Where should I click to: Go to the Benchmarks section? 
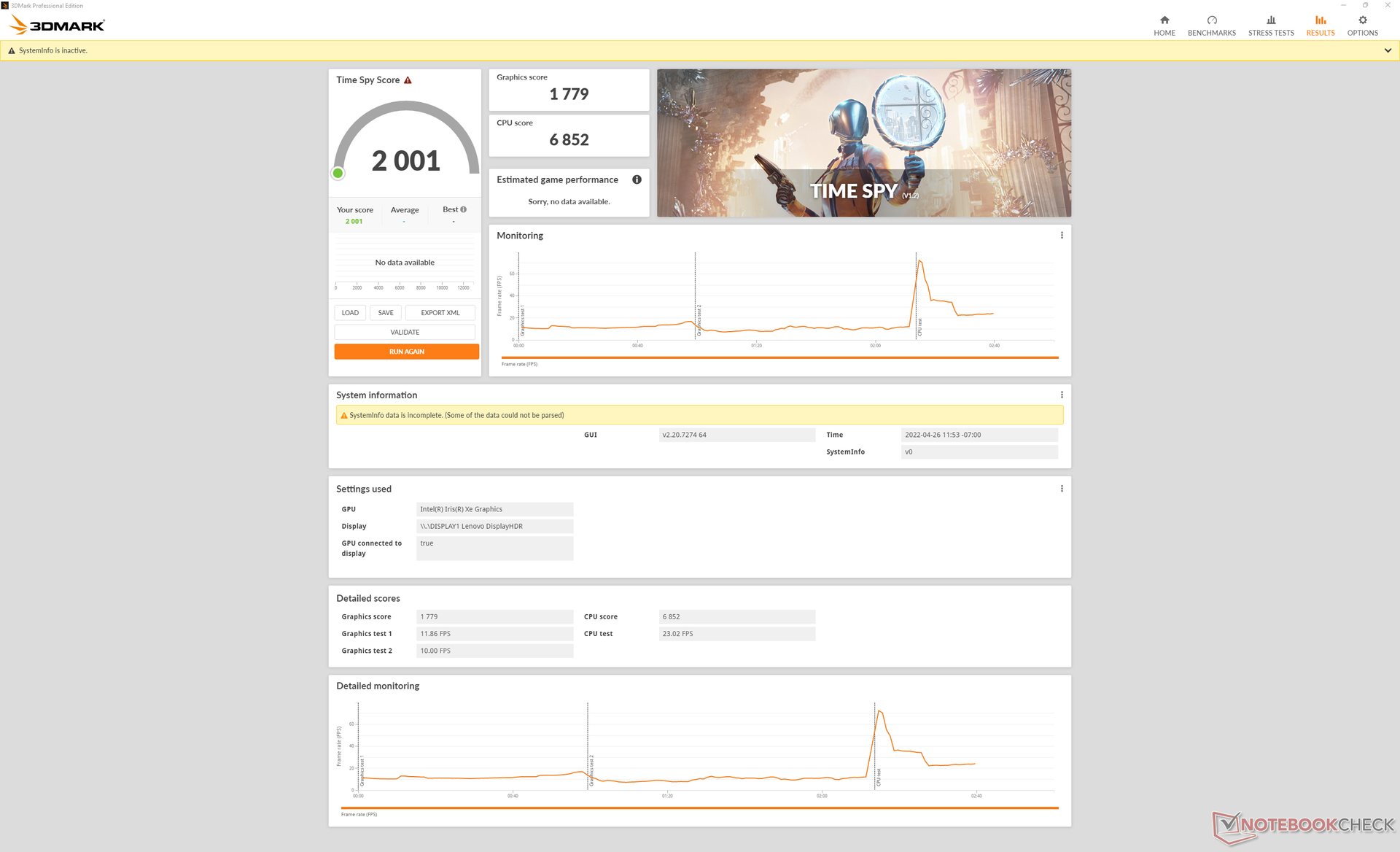pos(1211,25)
